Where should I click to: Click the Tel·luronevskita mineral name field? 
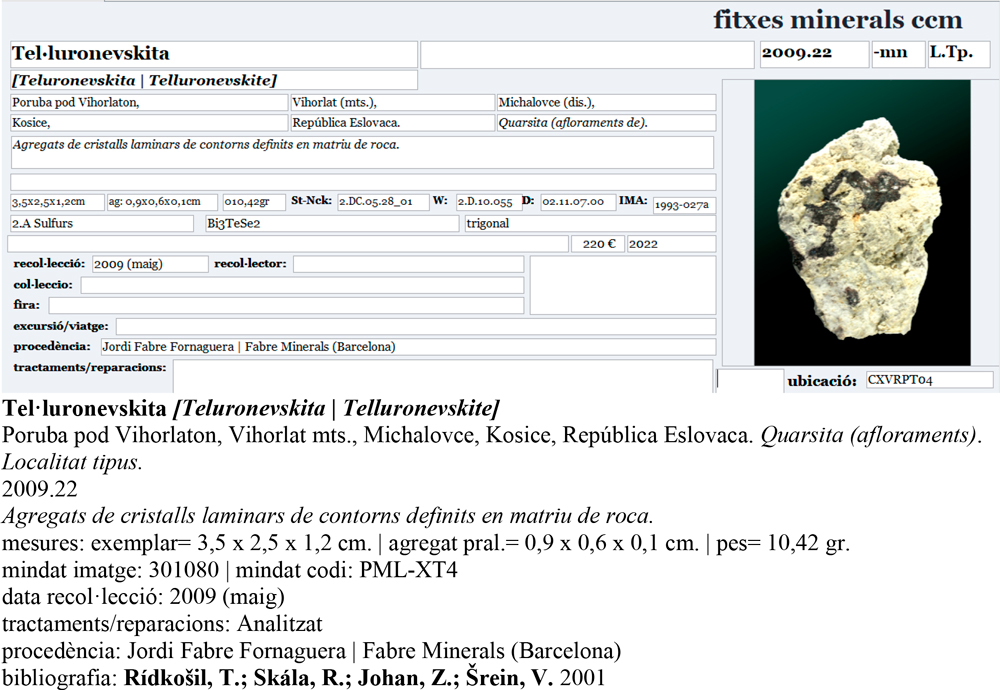213,54
